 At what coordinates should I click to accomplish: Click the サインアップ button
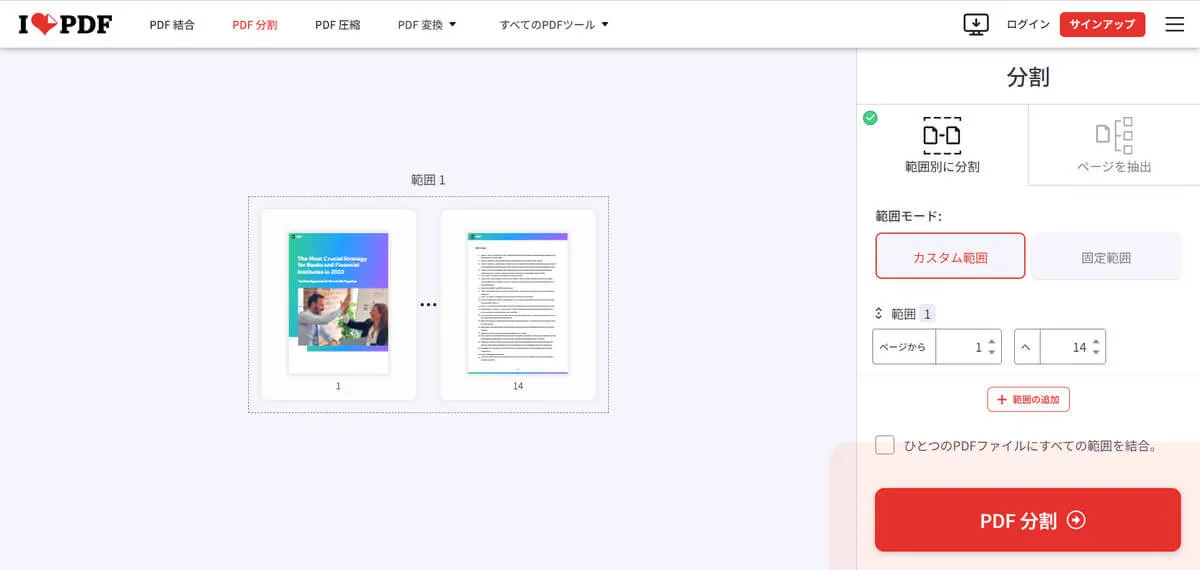click(1102, 24)
